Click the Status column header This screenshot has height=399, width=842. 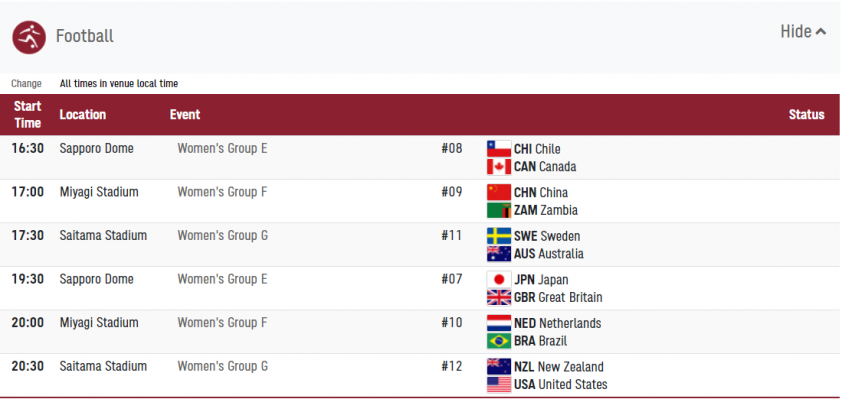click(806, 114)
